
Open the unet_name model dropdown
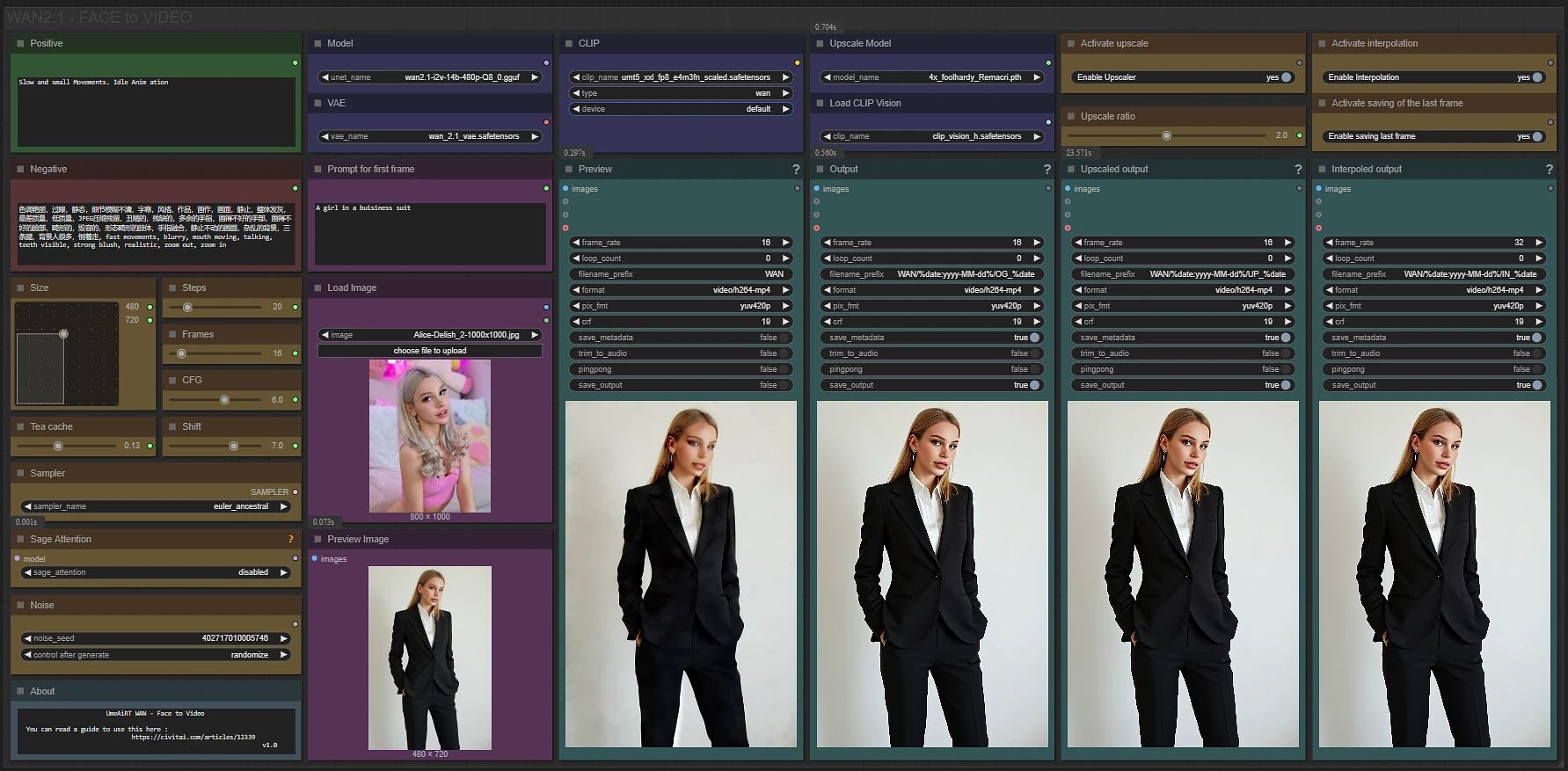(430, 77)
